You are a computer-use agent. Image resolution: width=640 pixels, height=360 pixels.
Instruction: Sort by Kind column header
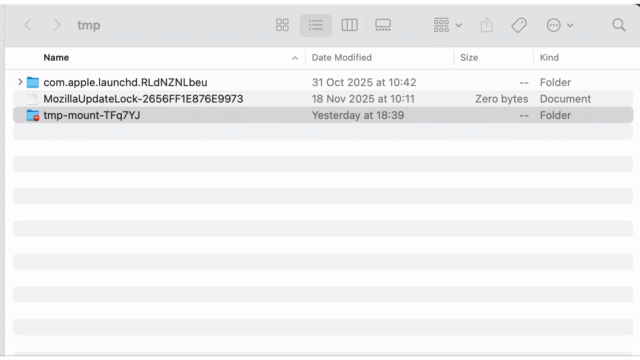(549, 58)
